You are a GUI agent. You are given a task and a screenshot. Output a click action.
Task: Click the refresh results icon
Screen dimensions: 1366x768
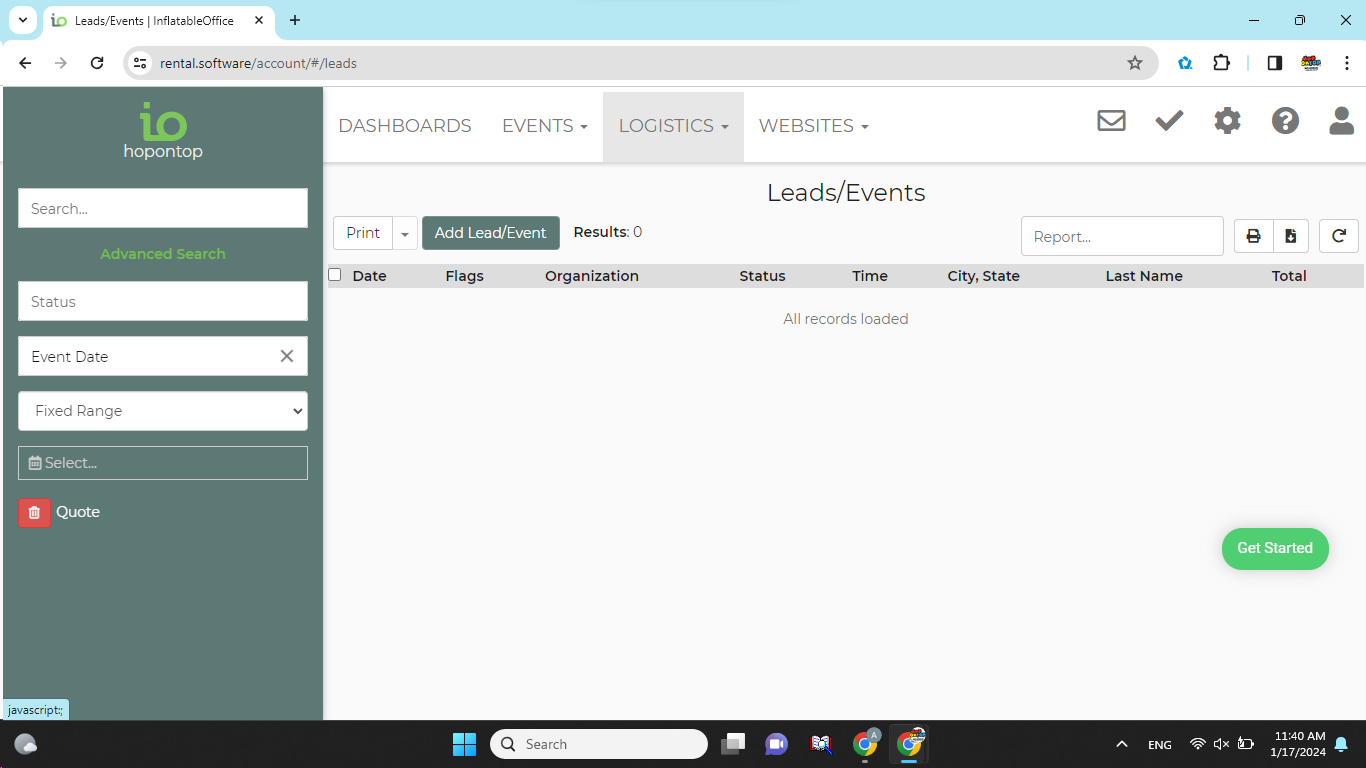[1338, 236]
